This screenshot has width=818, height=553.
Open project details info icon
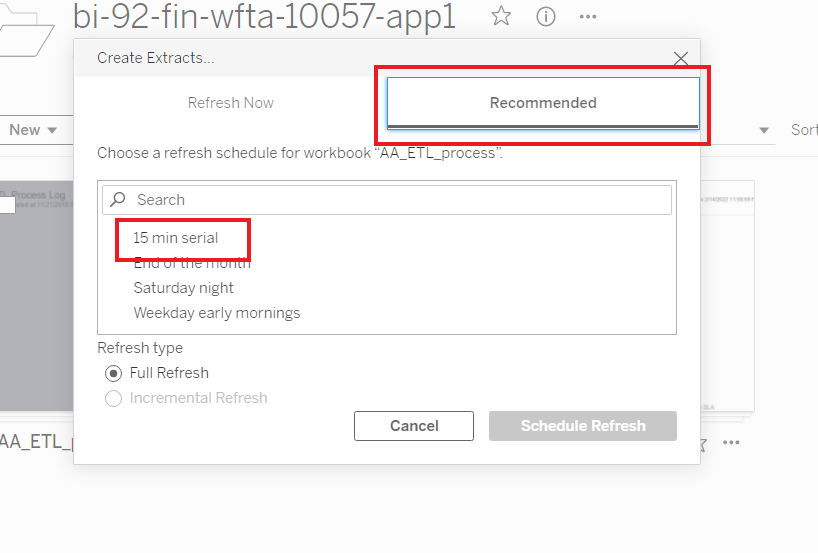(x=545, y=17)
